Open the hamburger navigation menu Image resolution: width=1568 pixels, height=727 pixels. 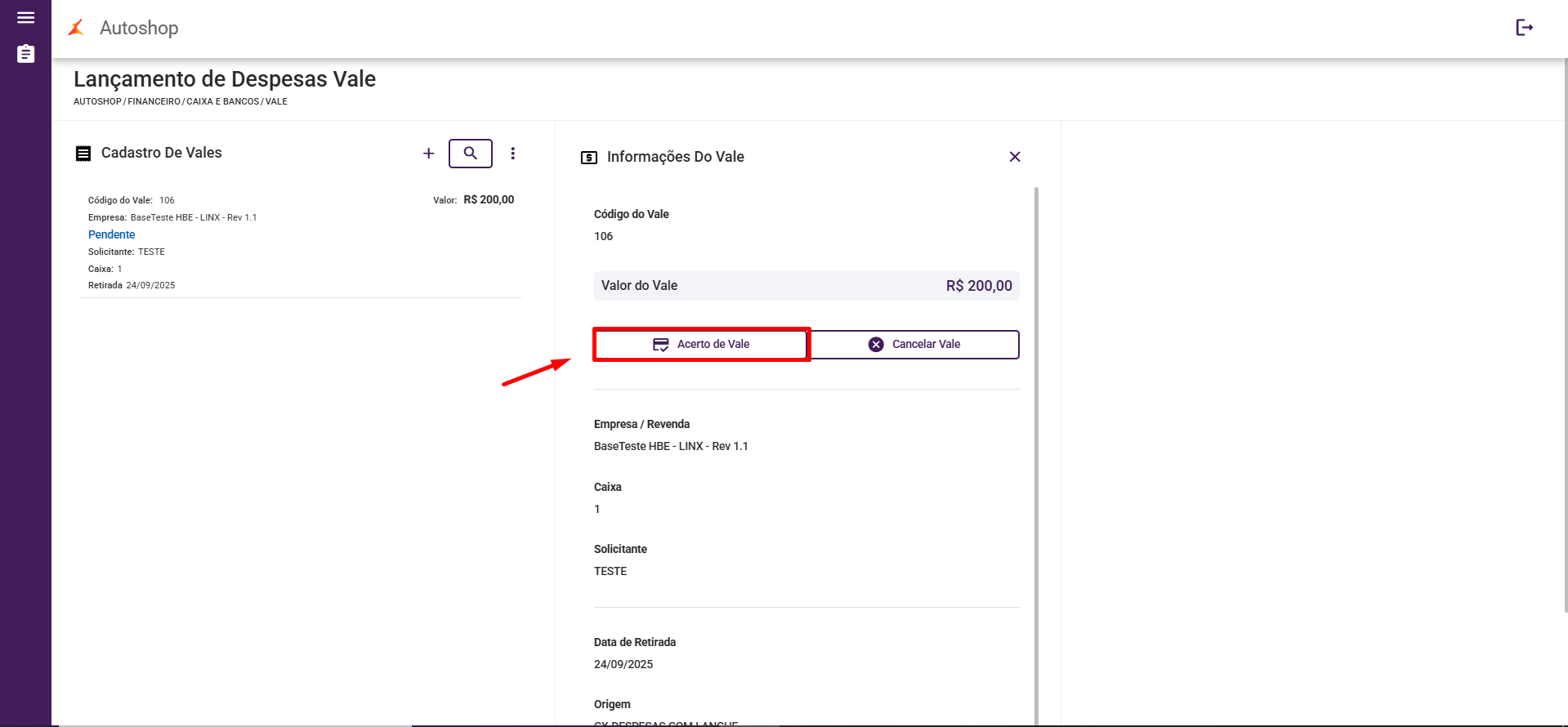(25, 18)
